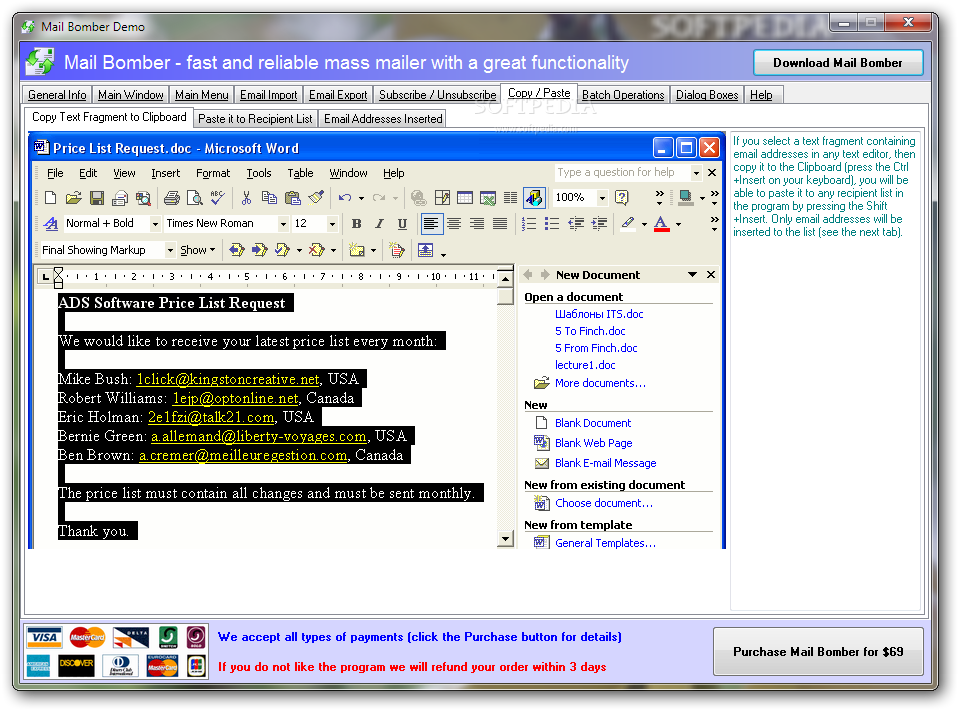Screen dimensions: 959x711
Task: Open the Table menu in Word
Action: click(x=300, y=174)
